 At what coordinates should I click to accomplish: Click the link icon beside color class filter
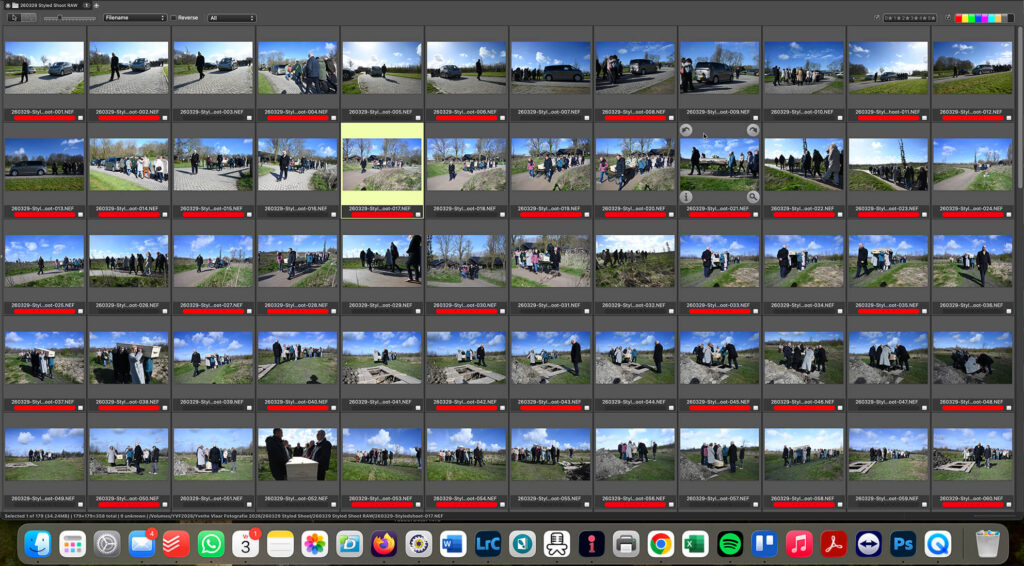point(948,18)
